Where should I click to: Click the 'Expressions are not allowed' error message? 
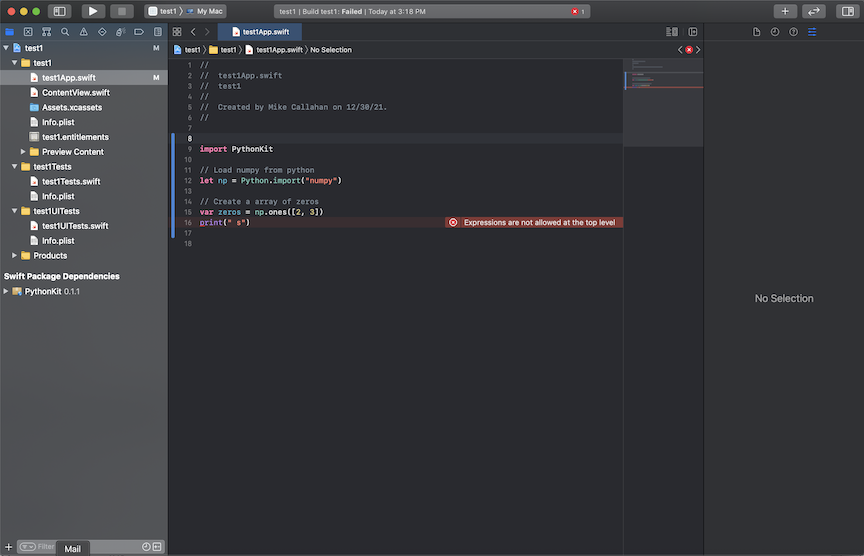(538, 223)
